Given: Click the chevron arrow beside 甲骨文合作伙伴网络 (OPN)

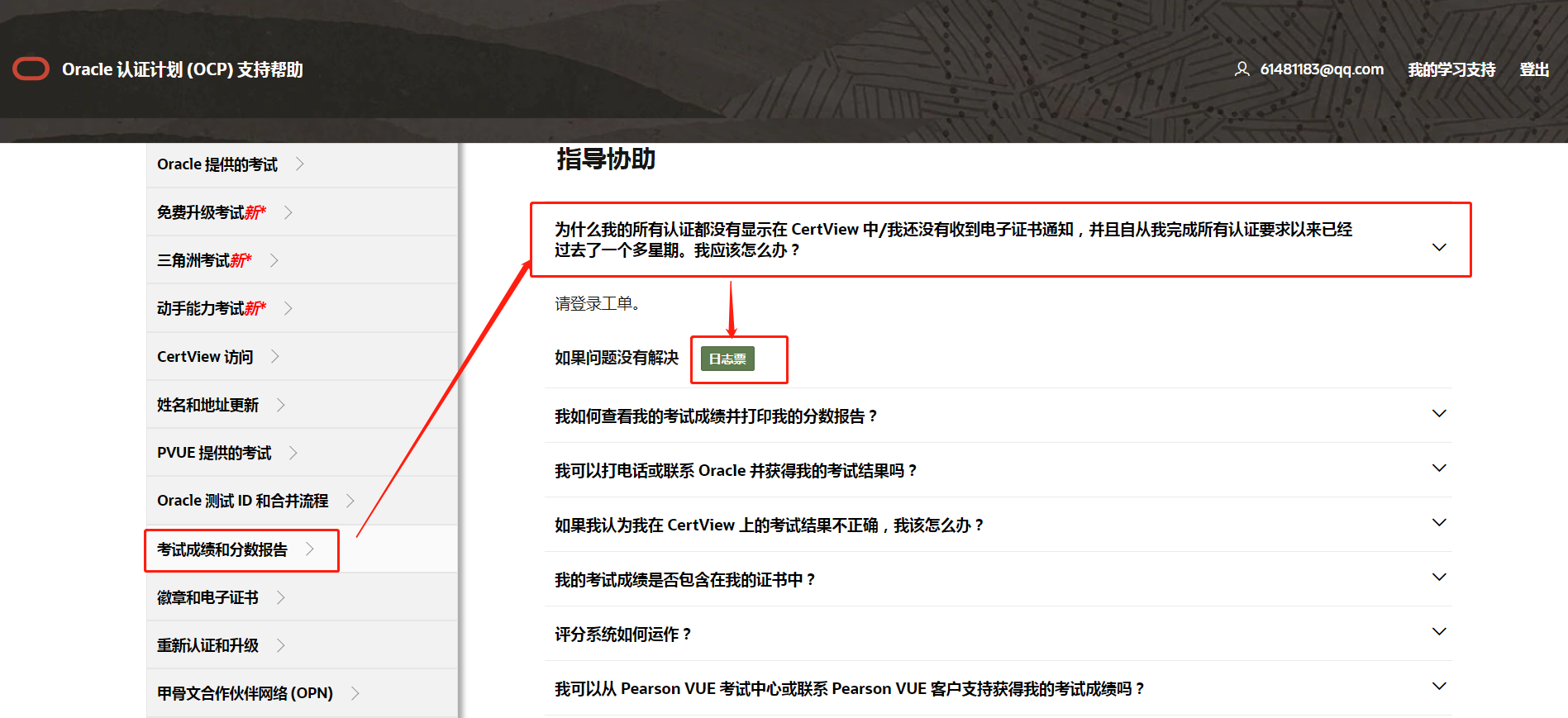Looking at the screenshot, I should 355,693.
